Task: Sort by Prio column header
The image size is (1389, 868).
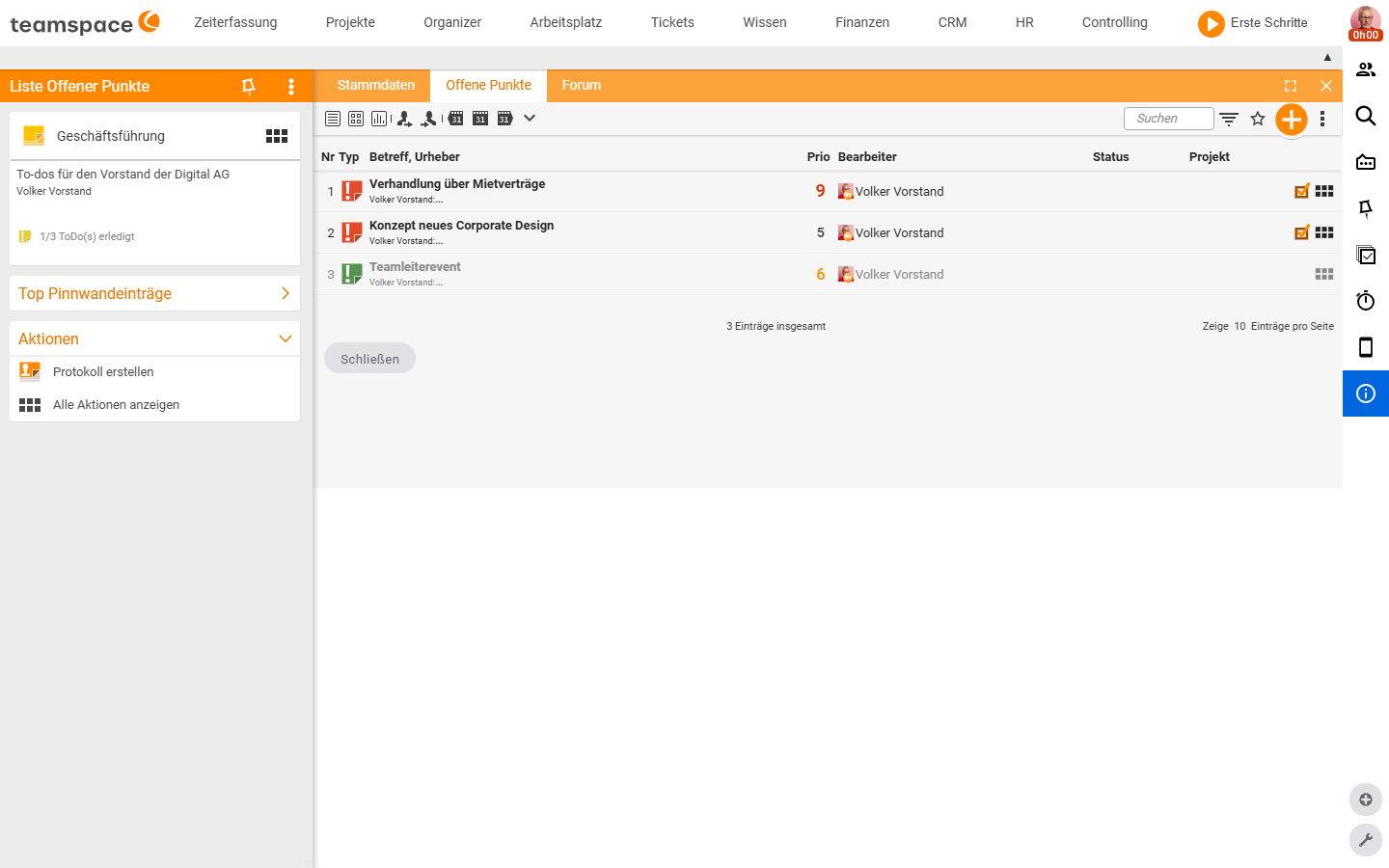Action: click(818, 157)
